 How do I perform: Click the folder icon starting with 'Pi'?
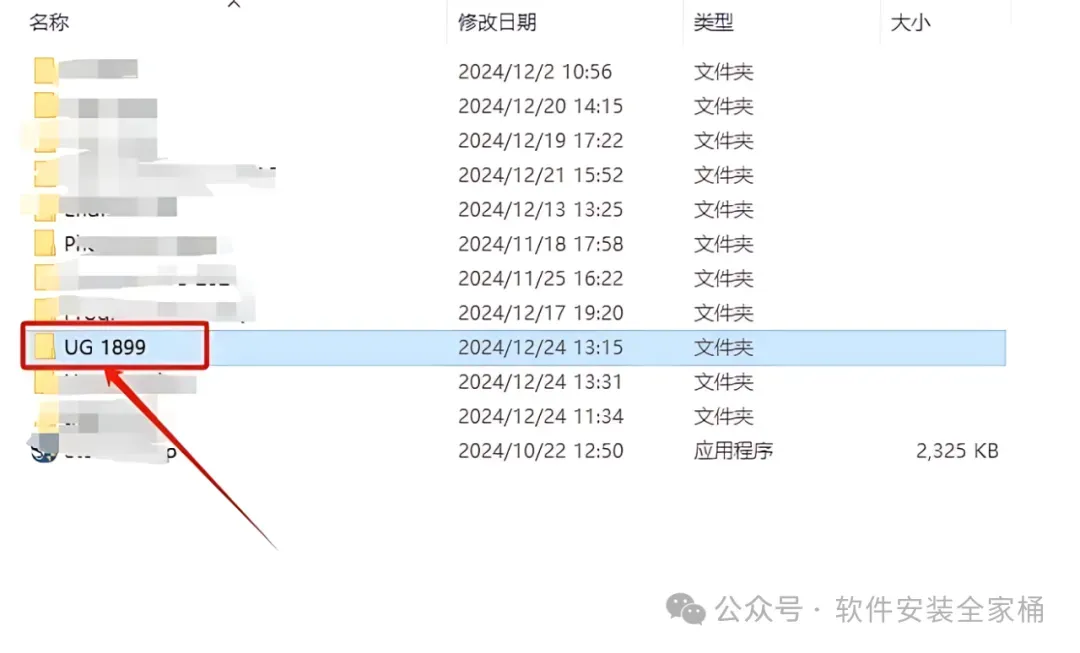point(45,243)
